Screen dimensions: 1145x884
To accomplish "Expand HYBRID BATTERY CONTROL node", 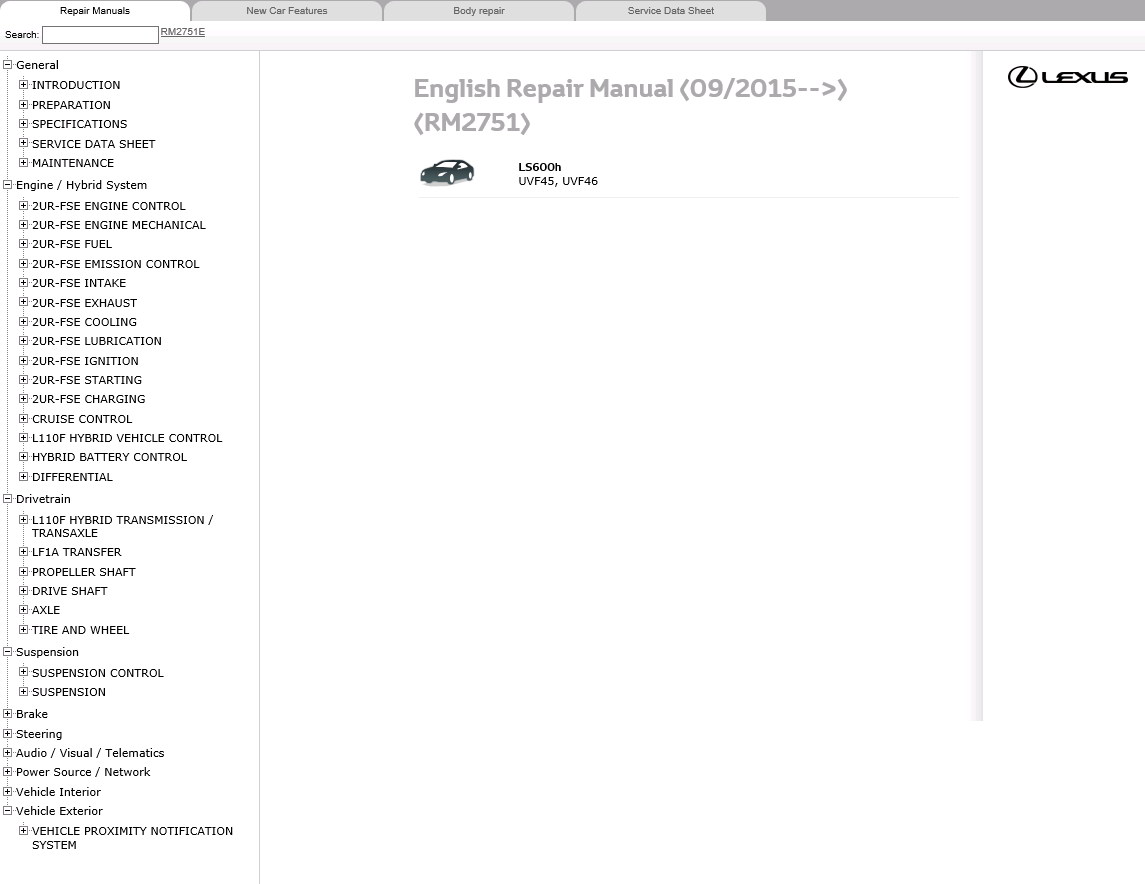I will [23, 456].
